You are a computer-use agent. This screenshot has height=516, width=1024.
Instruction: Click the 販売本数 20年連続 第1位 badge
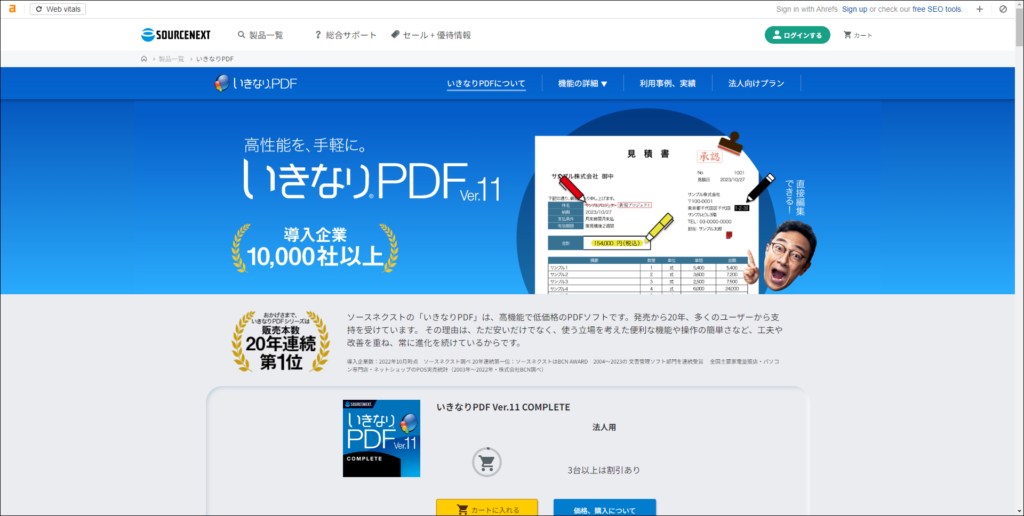(281, 342)
